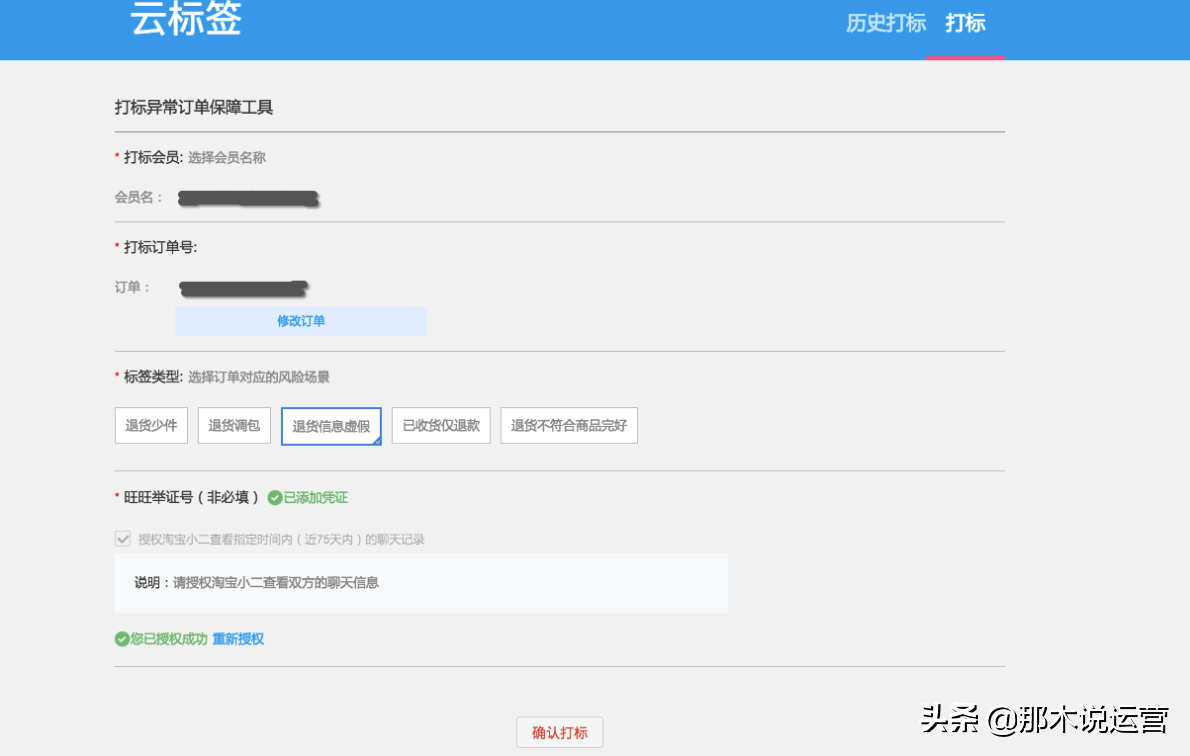Click the 选择会员名称 hint text
The width and height of the screenshot is (1190, 756).
(227, 158)
